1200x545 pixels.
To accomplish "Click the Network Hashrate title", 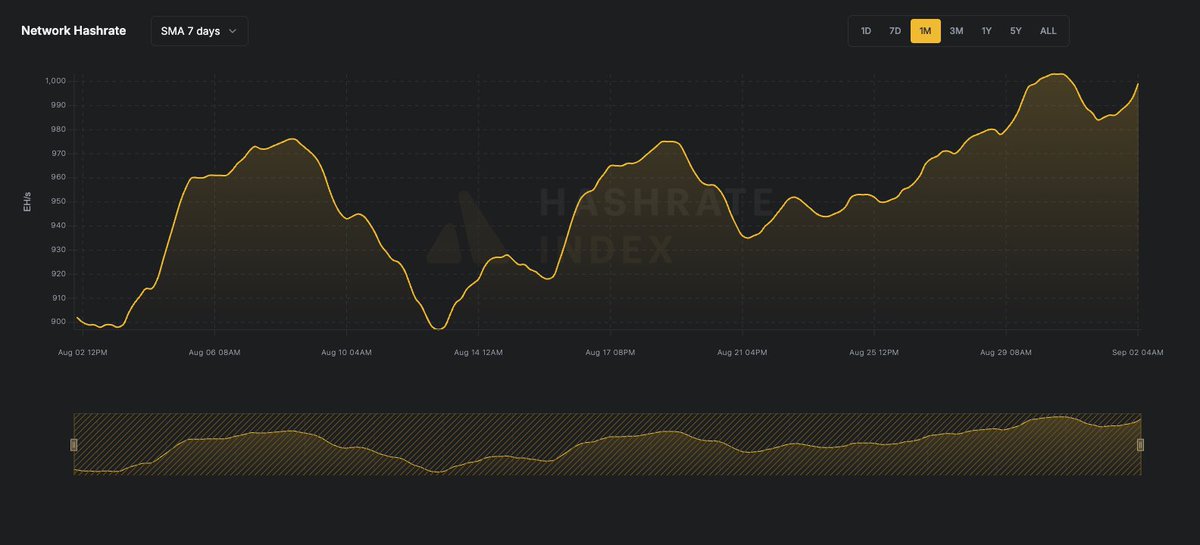I will tap(74, 31).
